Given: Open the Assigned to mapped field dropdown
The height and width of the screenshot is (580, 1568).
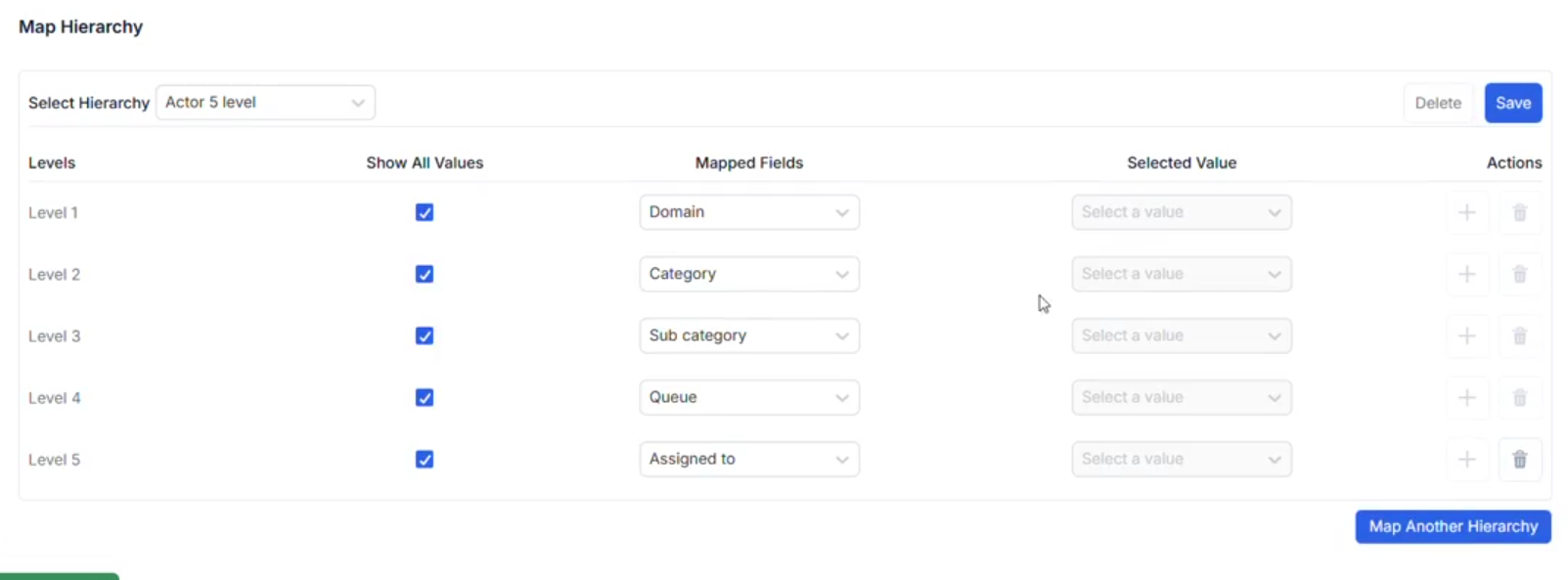Looking at the screenshot, I should point(749,459).
